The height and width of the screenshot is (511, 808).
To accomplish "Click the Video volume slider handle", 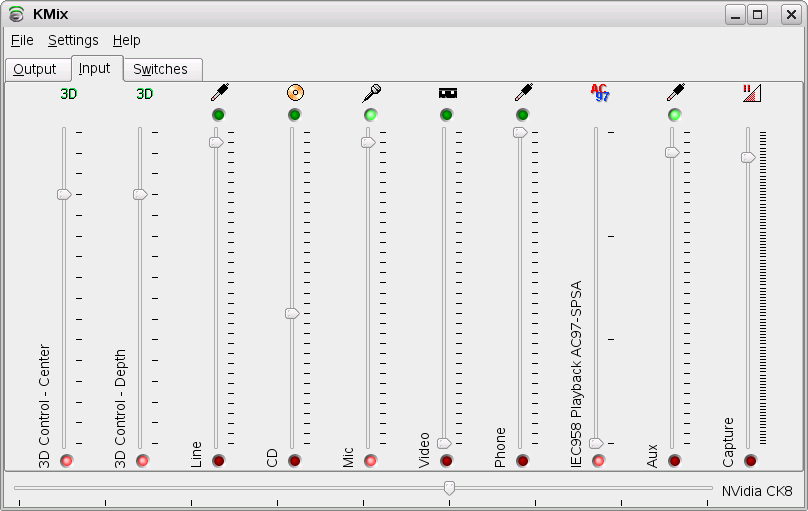I will (x=444, y=443).
